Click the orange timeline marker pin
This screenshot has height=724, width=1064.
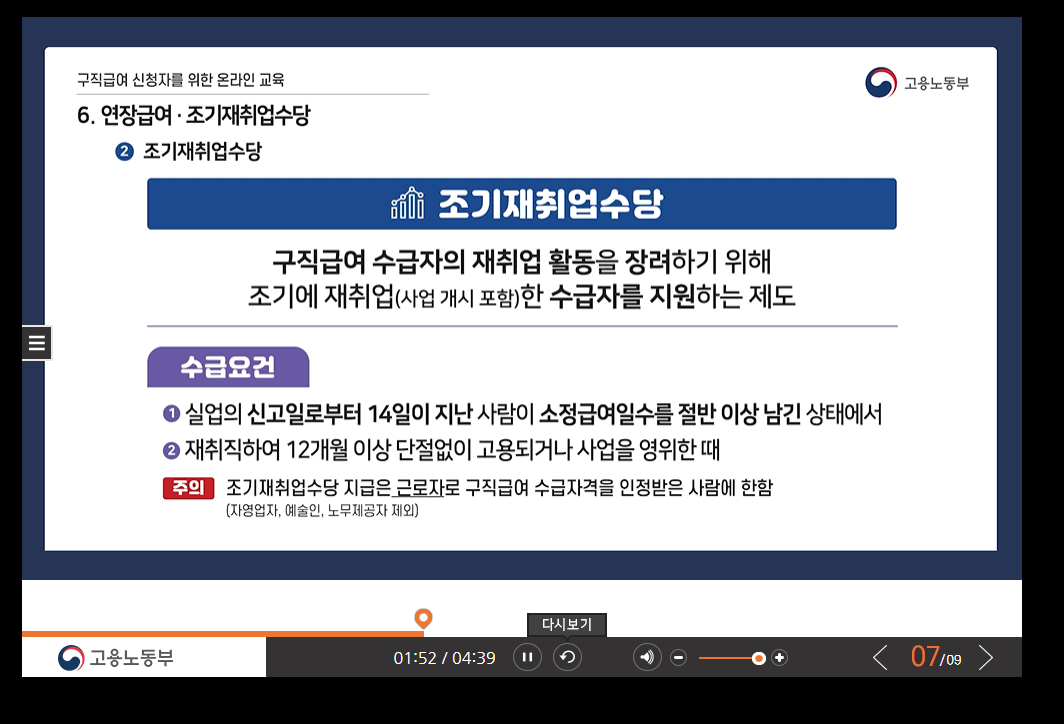coord(424,620)
